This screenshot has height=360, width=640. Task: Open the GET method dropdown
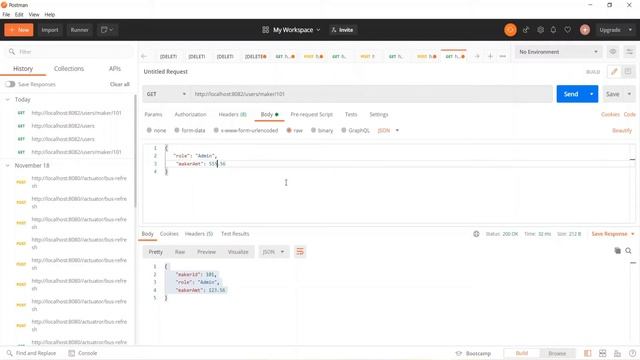click(166, 94)
